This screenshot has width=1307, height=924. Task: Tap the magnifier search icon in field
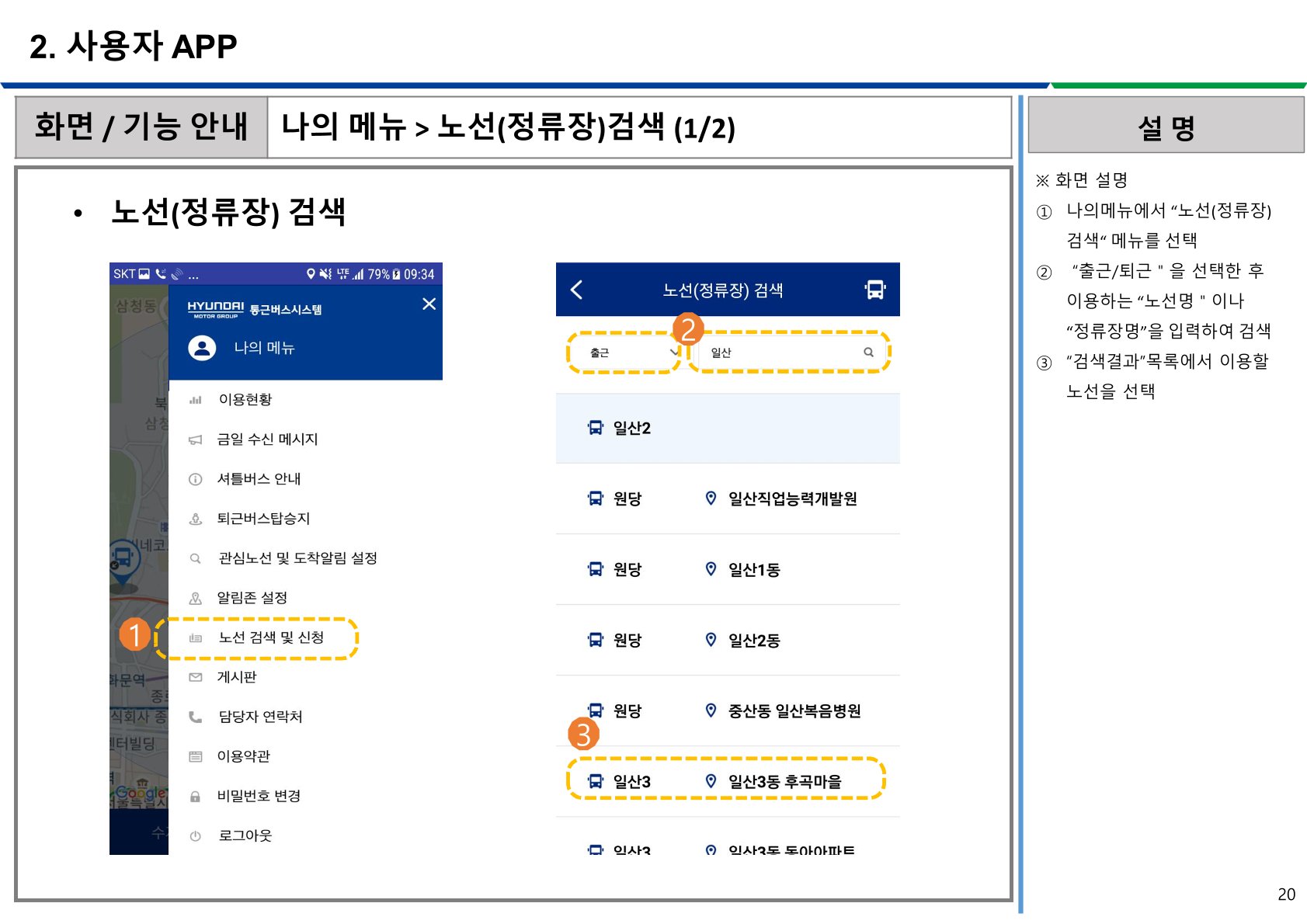pyautogui.click(x=868, y=353)
